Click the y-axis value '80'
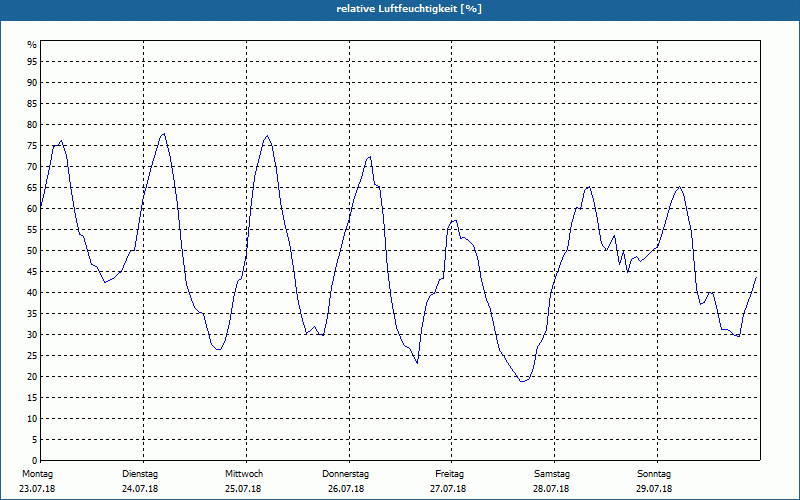The height and width of the screenshot is (500, 800). tap(32, 124)
